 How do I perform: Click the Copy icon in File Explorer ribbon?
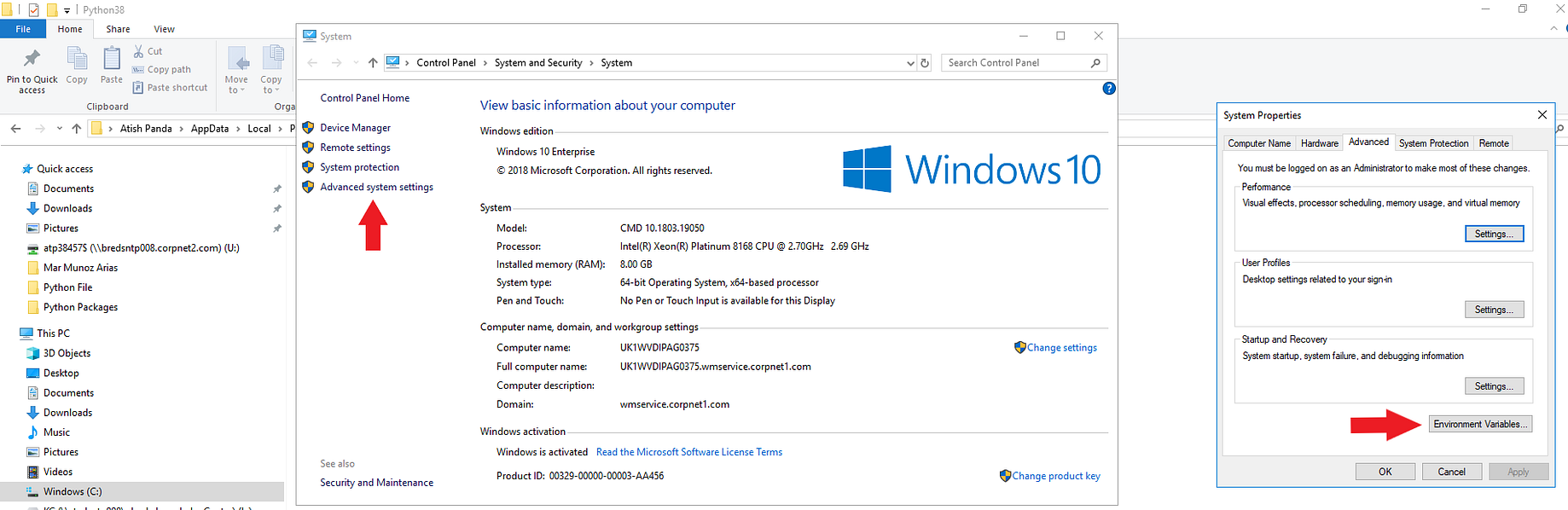[x=77, y=59]
